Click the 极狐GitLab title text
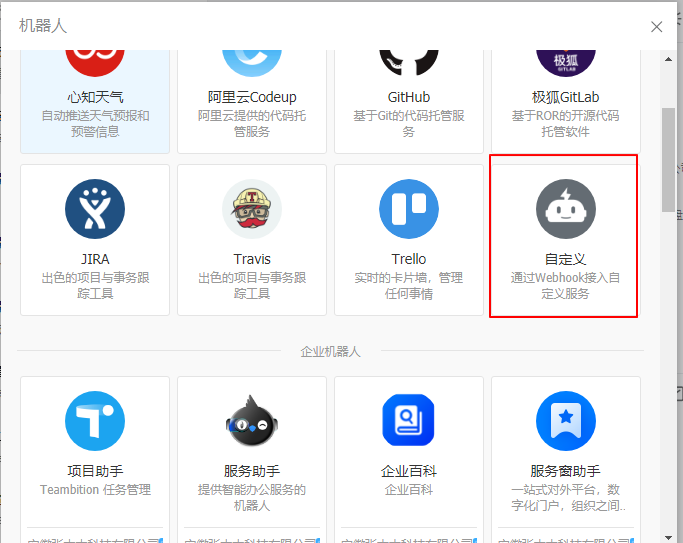This screenshot has height=543, width=683. tap(565, 97)
